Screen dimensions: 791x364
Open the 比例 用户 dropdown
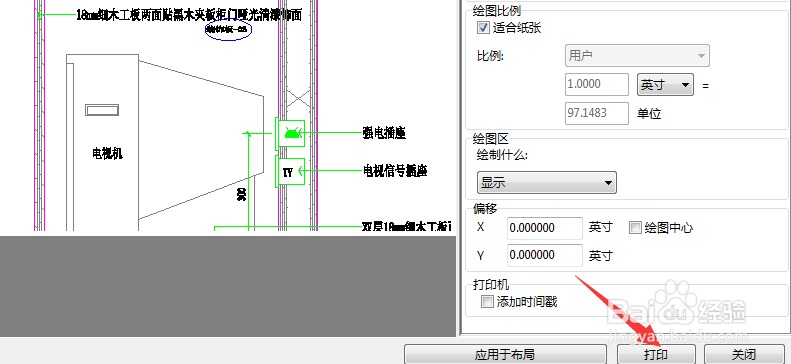coord(637,56)
